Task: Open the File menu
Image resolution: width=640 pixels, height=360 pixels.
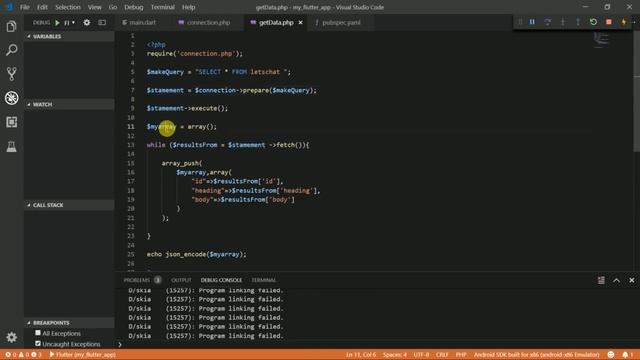Action: 24,7
